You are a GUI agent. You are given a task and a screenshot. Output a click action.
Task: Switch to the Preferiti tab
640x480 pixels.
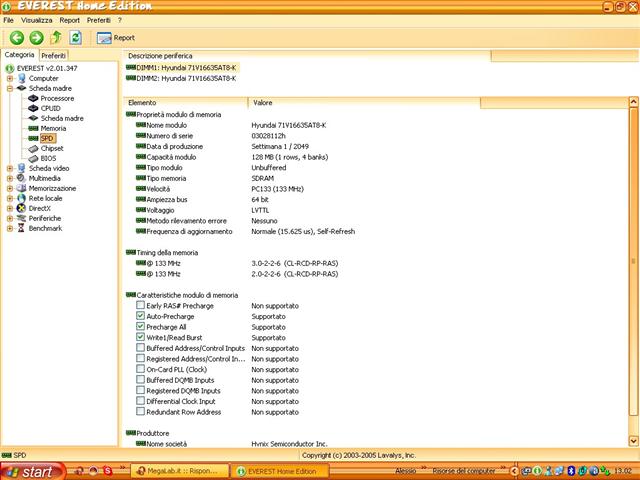(53, 56)
